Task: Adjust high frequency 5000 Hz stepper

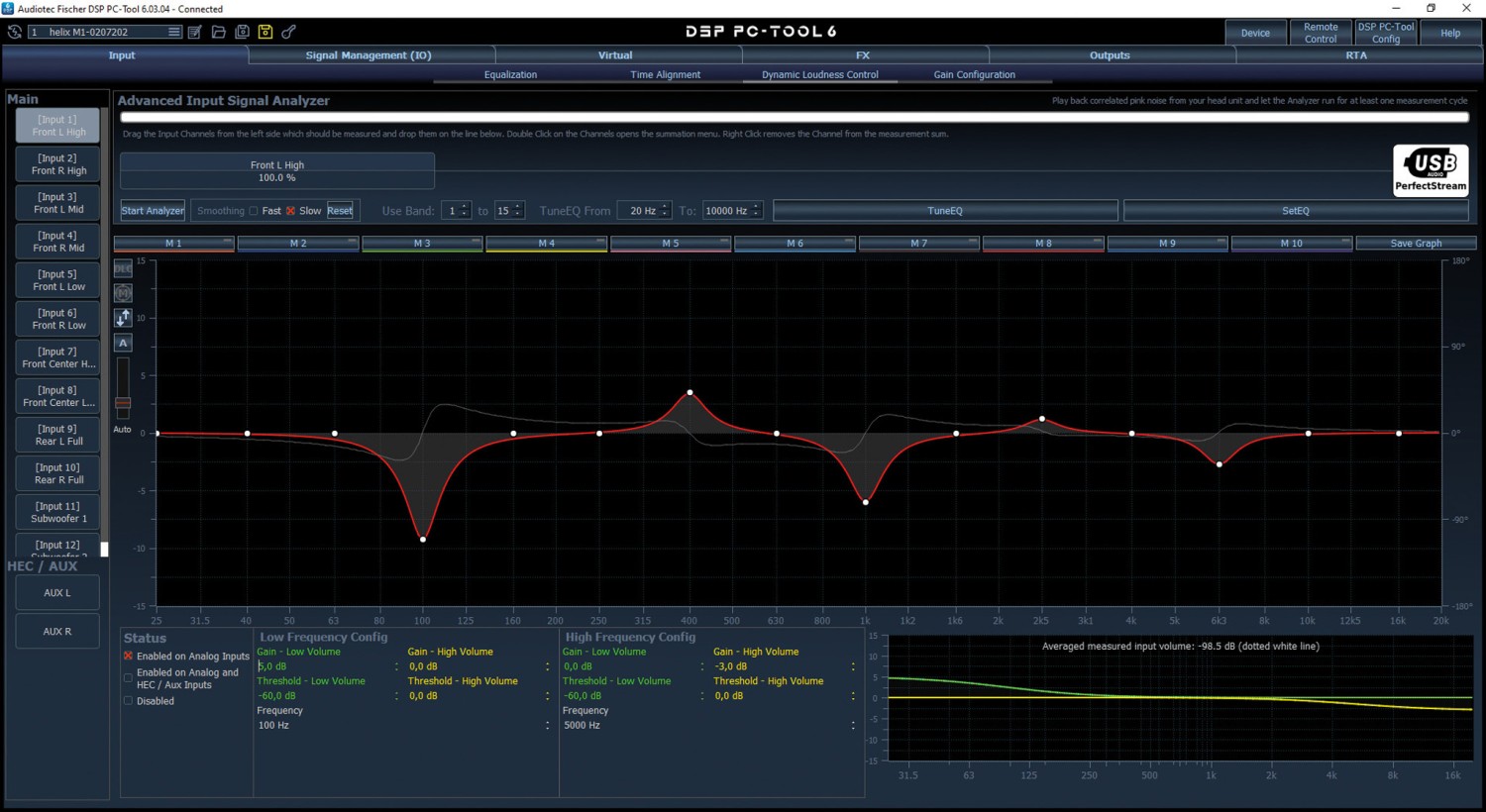Action: (853, 726)
